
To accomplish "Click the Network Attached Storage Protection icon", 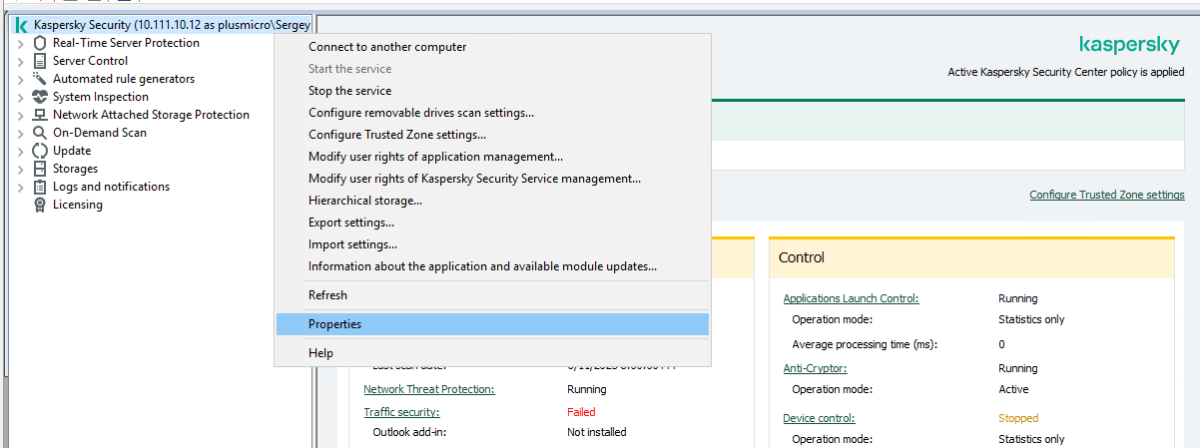I will point(40,115).
